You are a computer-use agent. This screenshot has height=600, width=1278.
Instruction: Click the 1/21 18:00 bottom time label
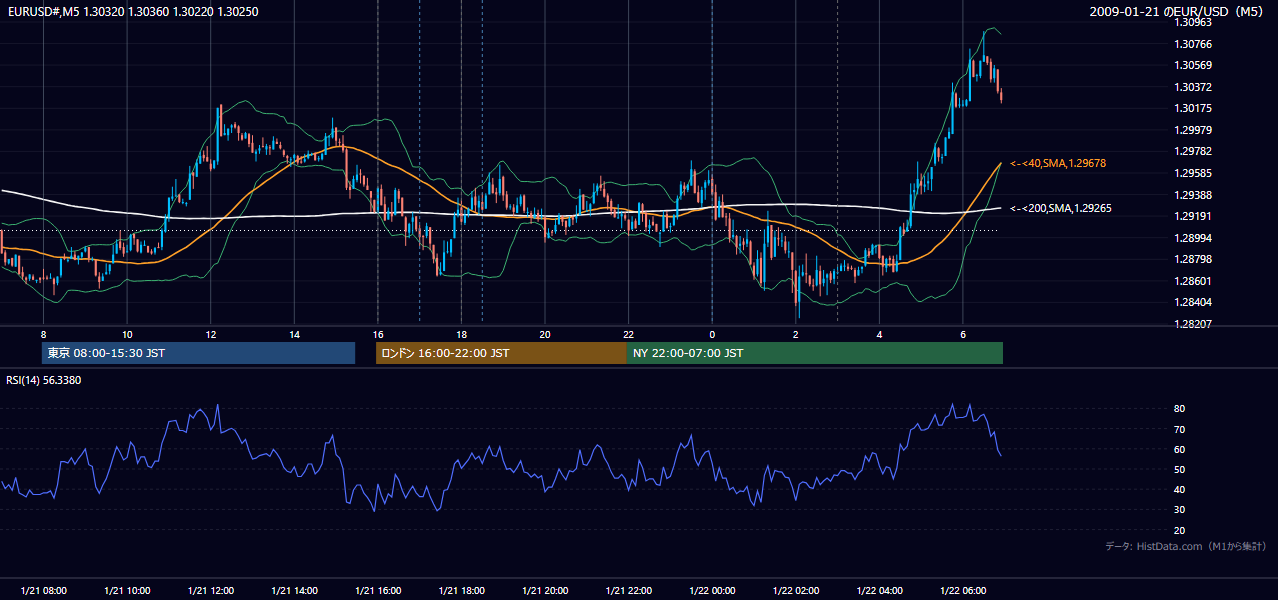pyautogui.click(x=461, y=591)
